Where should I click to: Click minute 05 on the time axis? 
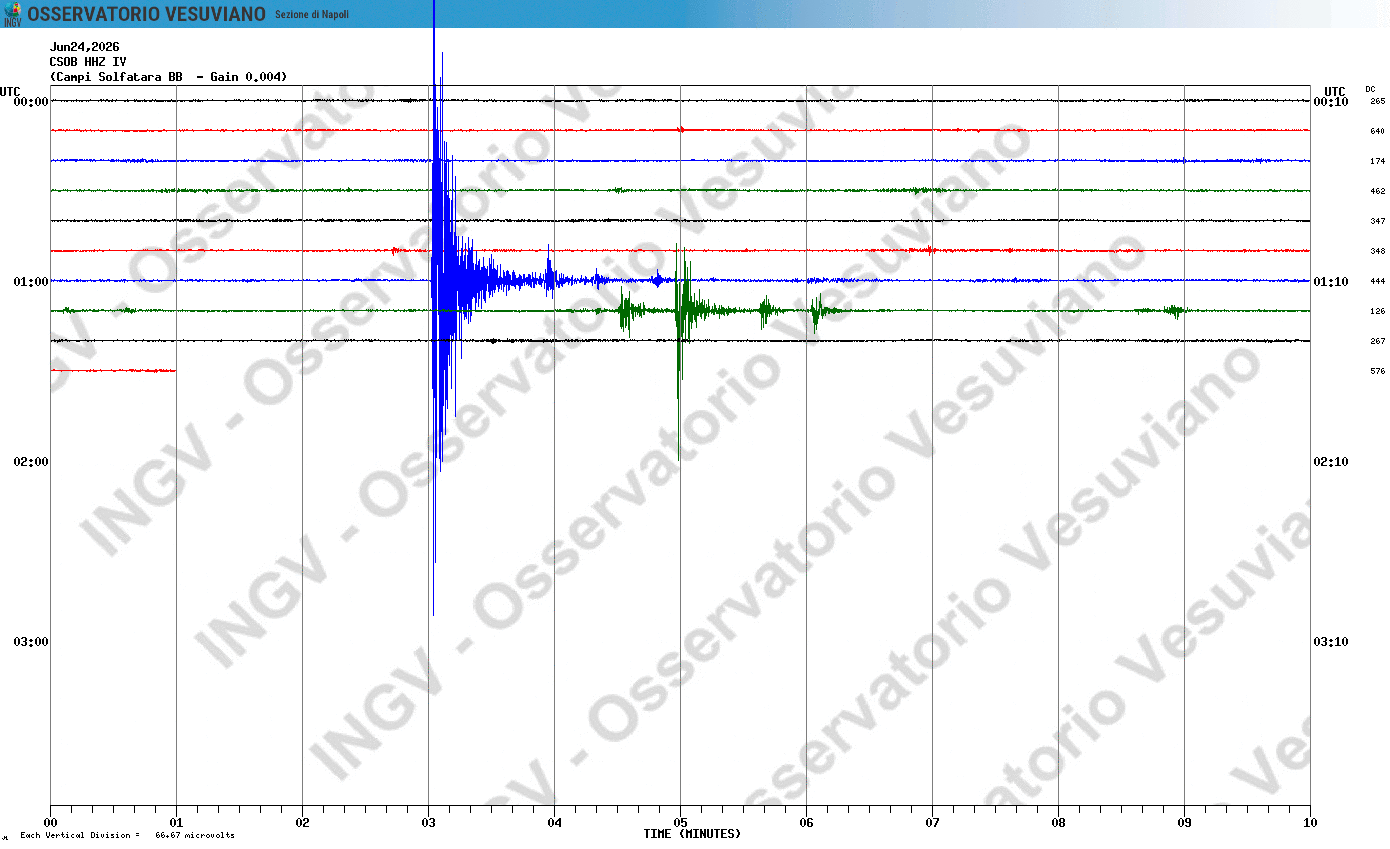[680, 823]
